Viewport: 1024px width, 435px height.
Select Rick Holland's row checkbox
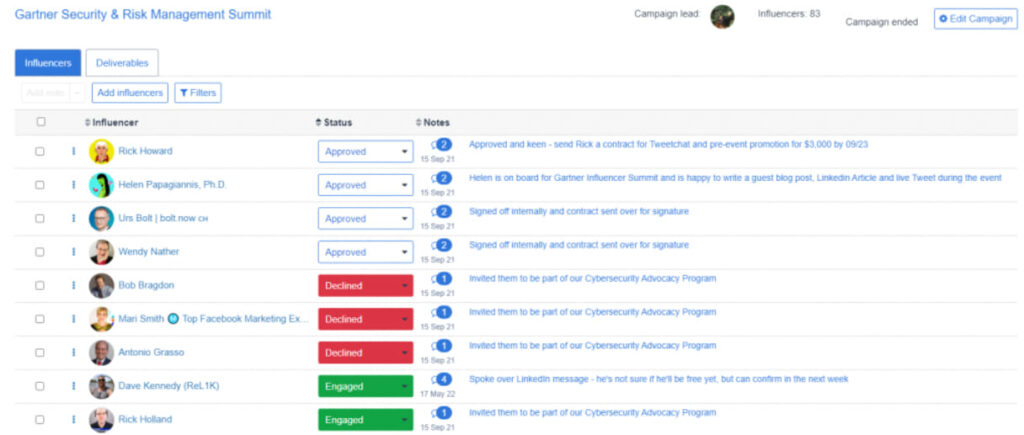tap(40, 419)
